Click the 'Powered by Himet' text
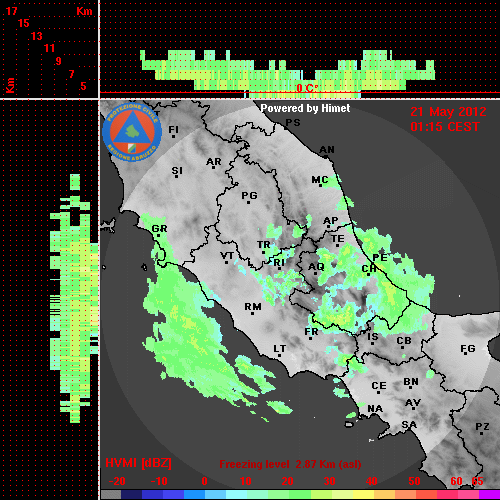 305,108
